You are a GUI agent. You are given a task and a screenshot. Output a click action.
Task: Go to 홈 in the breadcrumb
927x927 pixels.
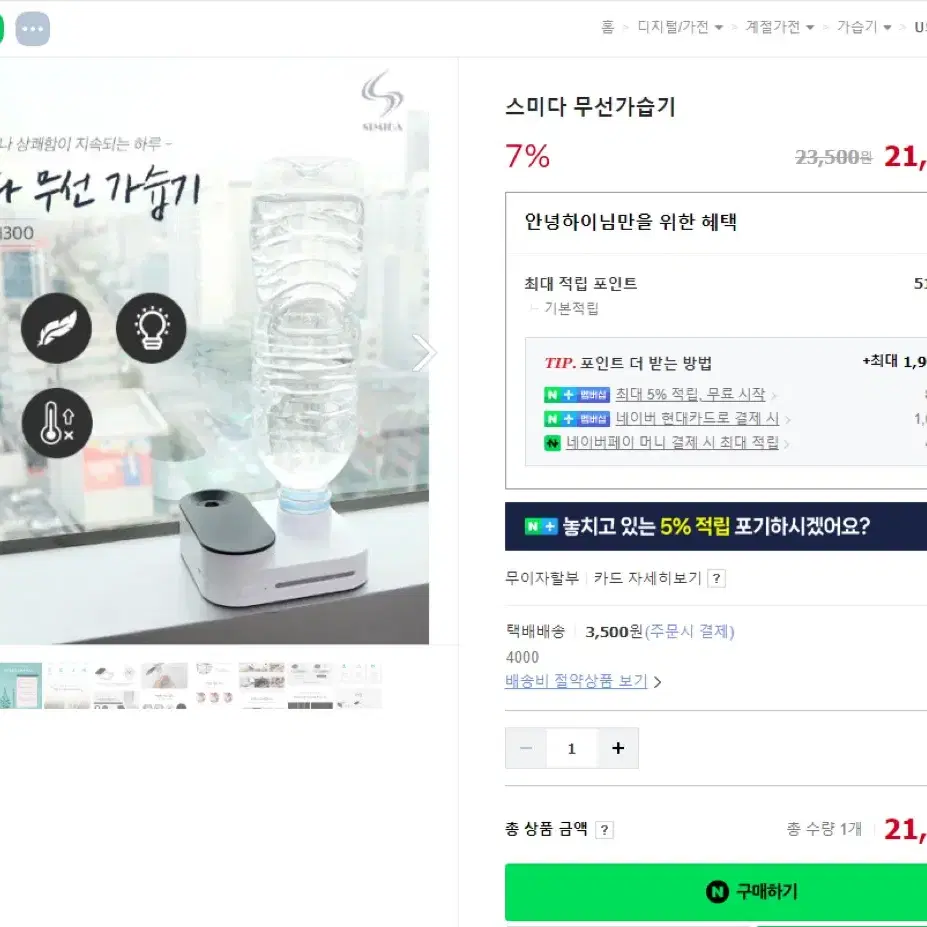(608, 27)
